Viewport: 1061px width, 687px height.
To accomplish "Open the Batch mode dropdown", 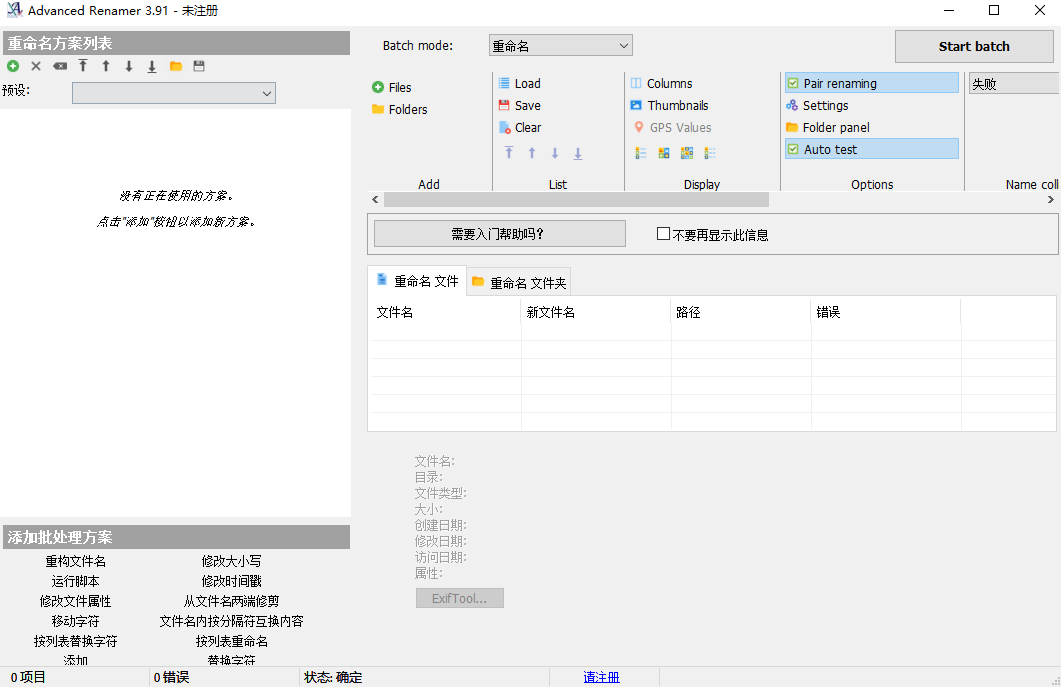I will [x=560, y=45].
